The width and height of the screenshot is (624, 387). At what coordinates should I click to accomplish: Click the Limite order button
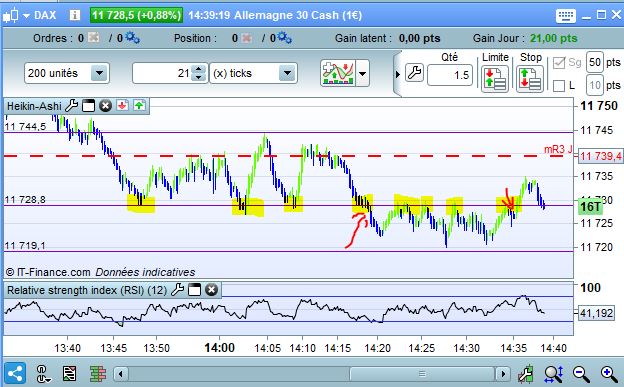(x=495, y=78)
